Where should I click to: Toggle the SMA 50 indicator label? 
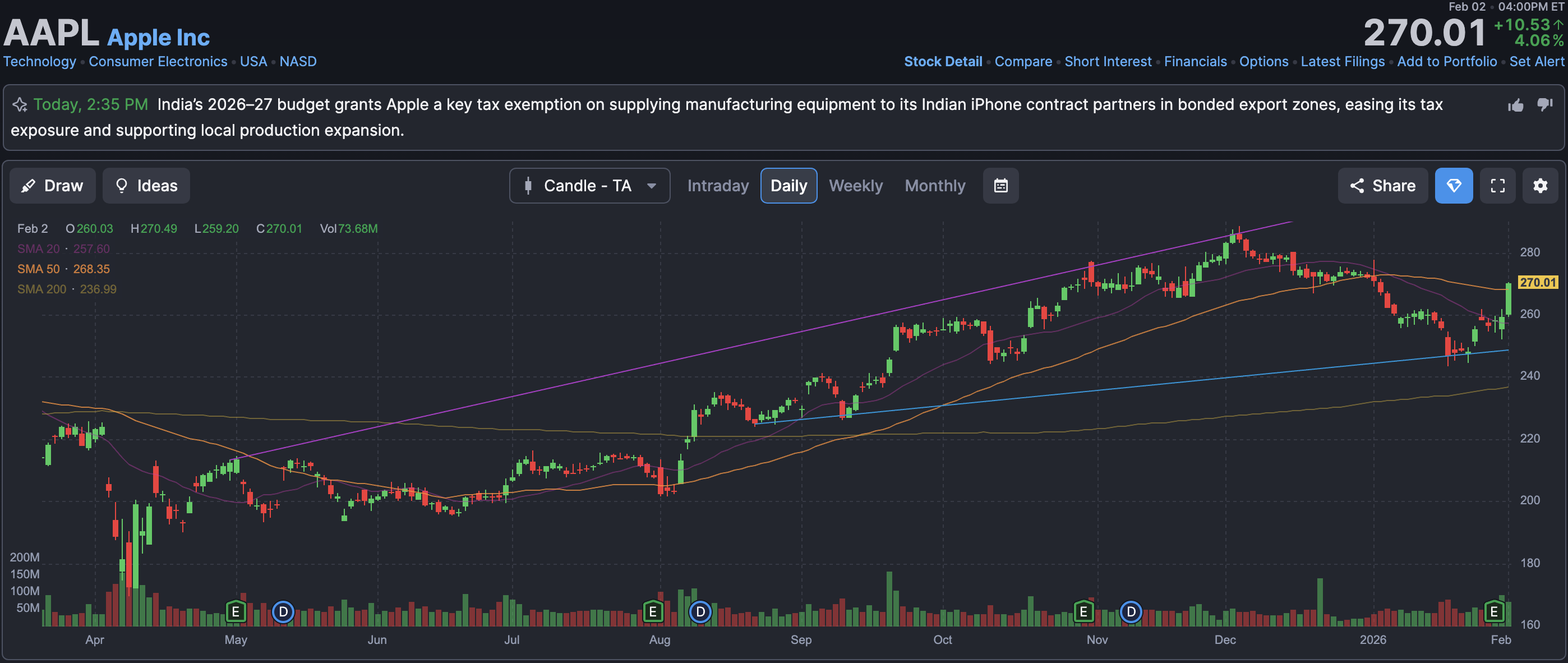pyautogui.click(x=38, y=269)
